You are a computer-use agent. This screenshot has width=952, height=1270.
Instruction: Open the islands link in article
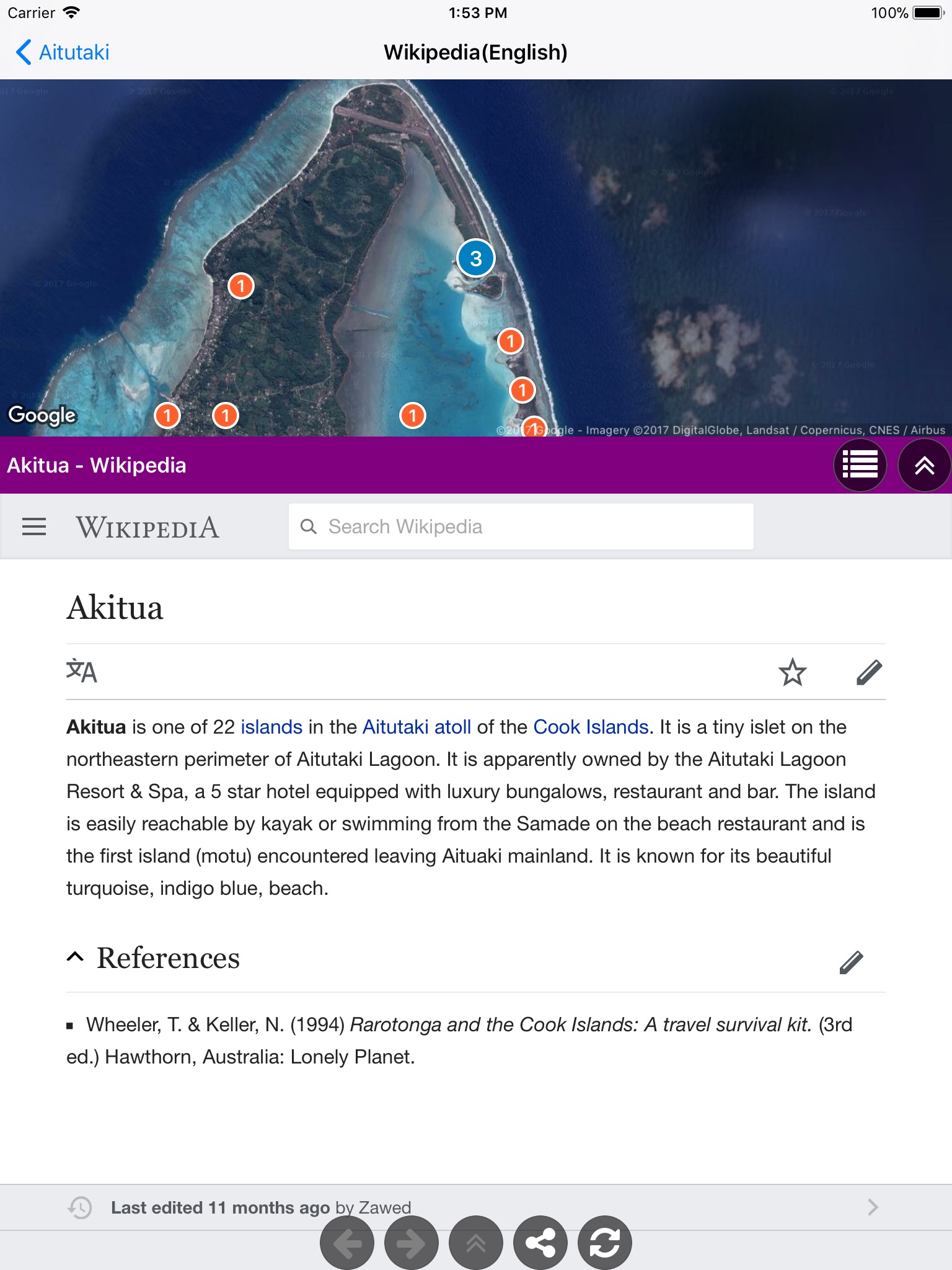click(271, 727)
